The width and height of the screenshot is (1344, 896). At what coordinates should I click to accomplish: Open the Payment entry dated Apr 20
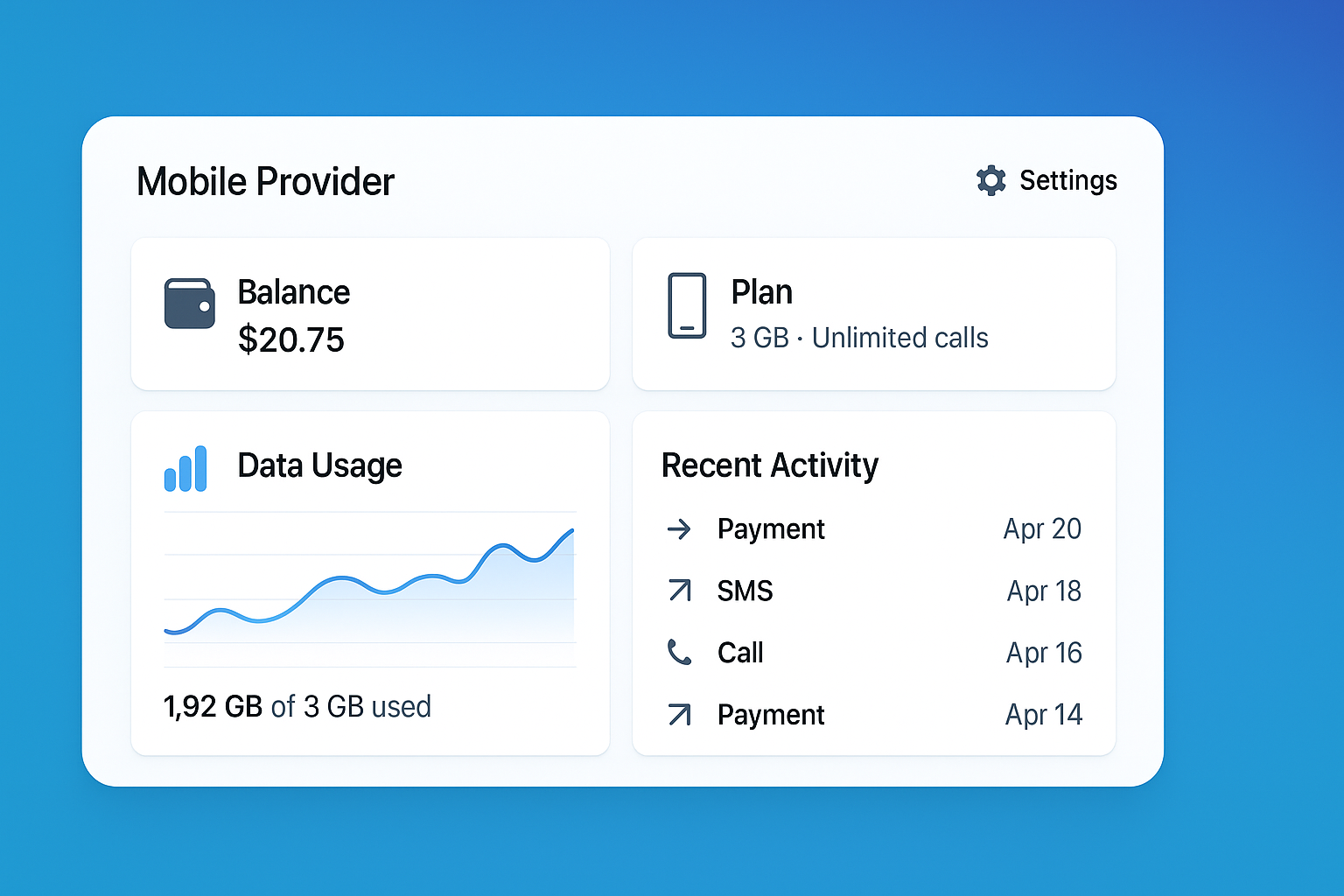tap(874, 528)
